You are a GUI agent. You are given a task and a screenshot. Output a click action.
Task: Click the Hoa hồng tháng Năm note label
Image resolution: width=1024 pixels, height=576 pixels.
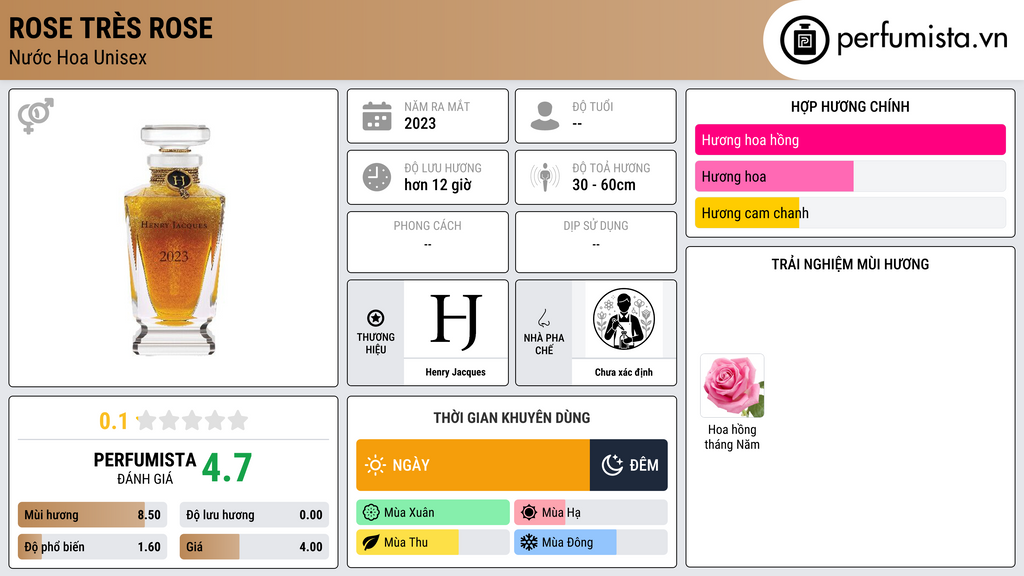tap(732, 437)
